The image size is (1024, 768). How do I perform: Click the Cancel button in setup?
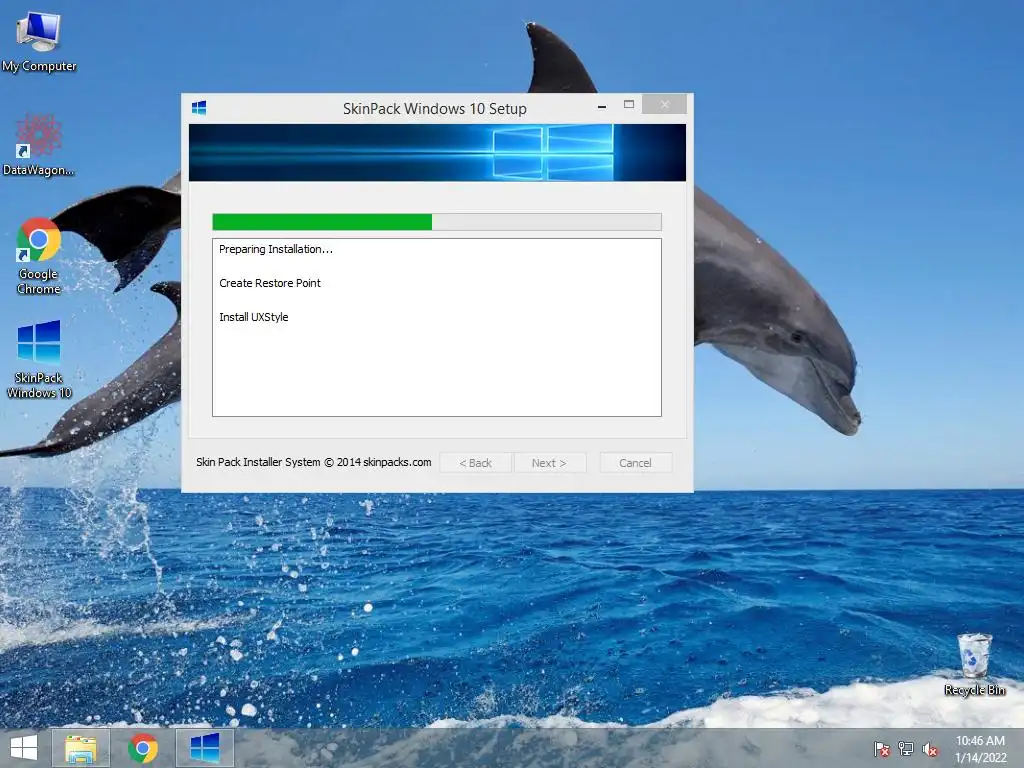click(x=635, y=462)
